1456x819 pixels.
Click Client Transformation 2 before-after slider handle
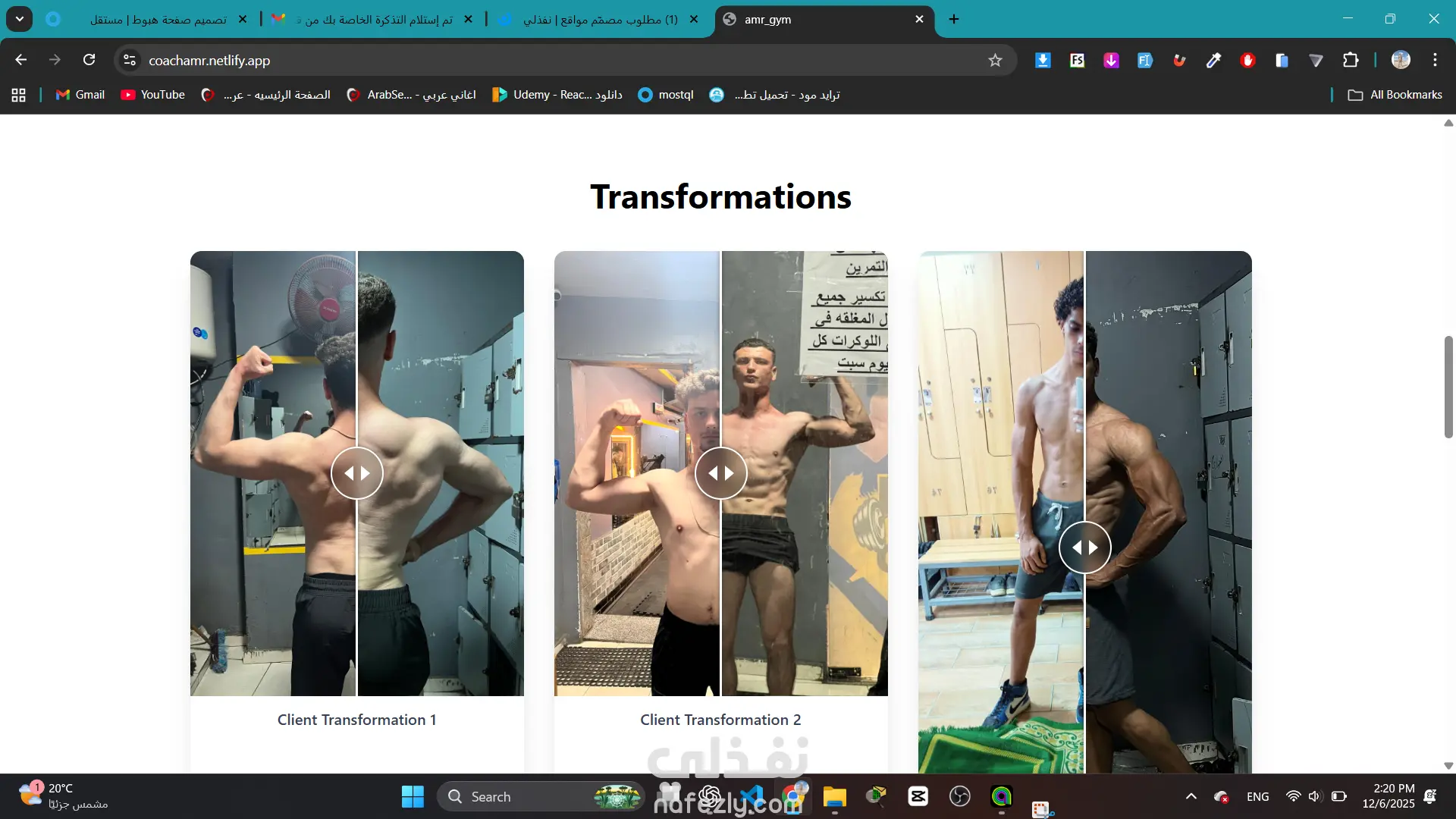(720, 473)
